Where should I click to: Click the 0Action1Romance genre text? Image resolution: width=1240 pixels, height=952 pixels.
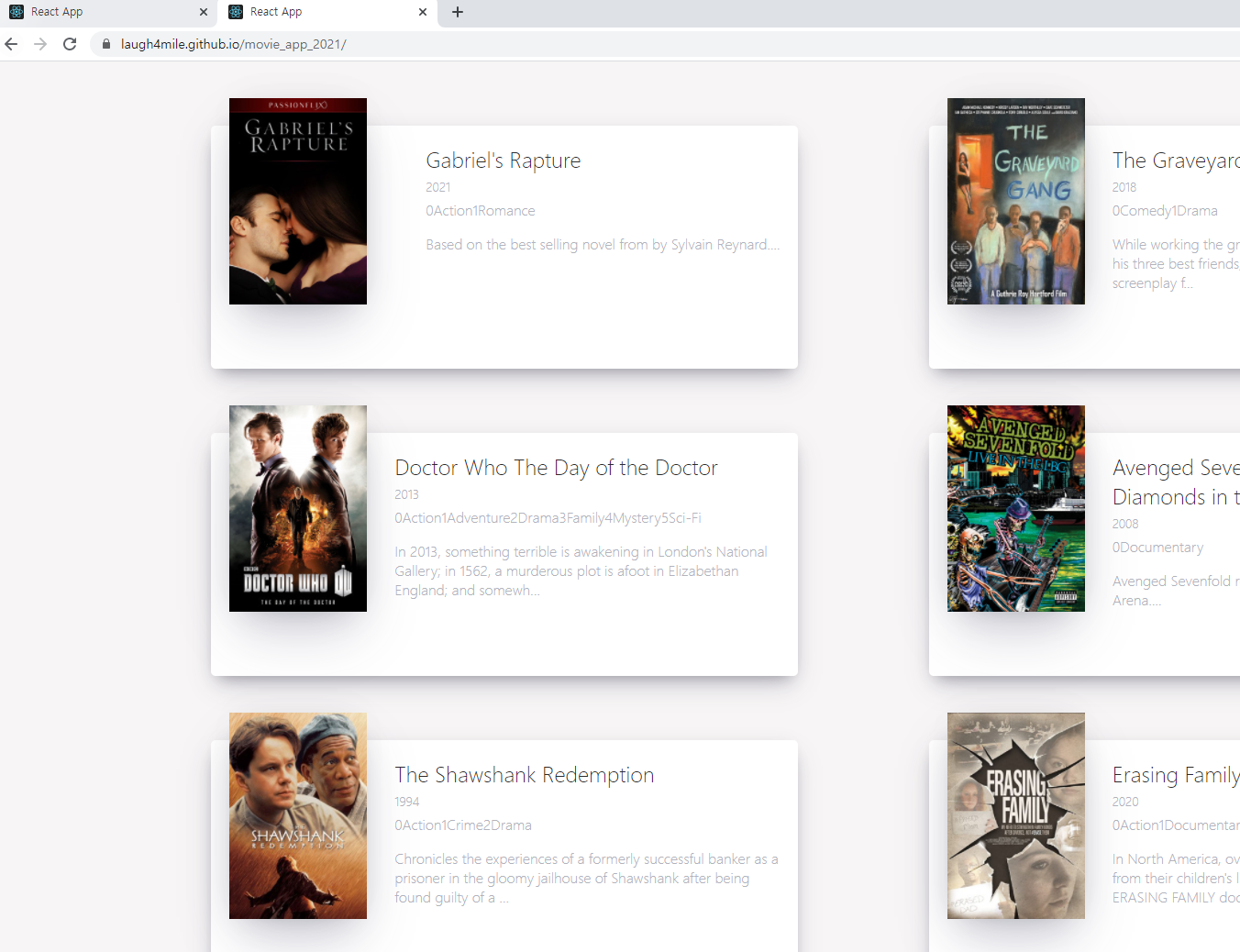481,211
